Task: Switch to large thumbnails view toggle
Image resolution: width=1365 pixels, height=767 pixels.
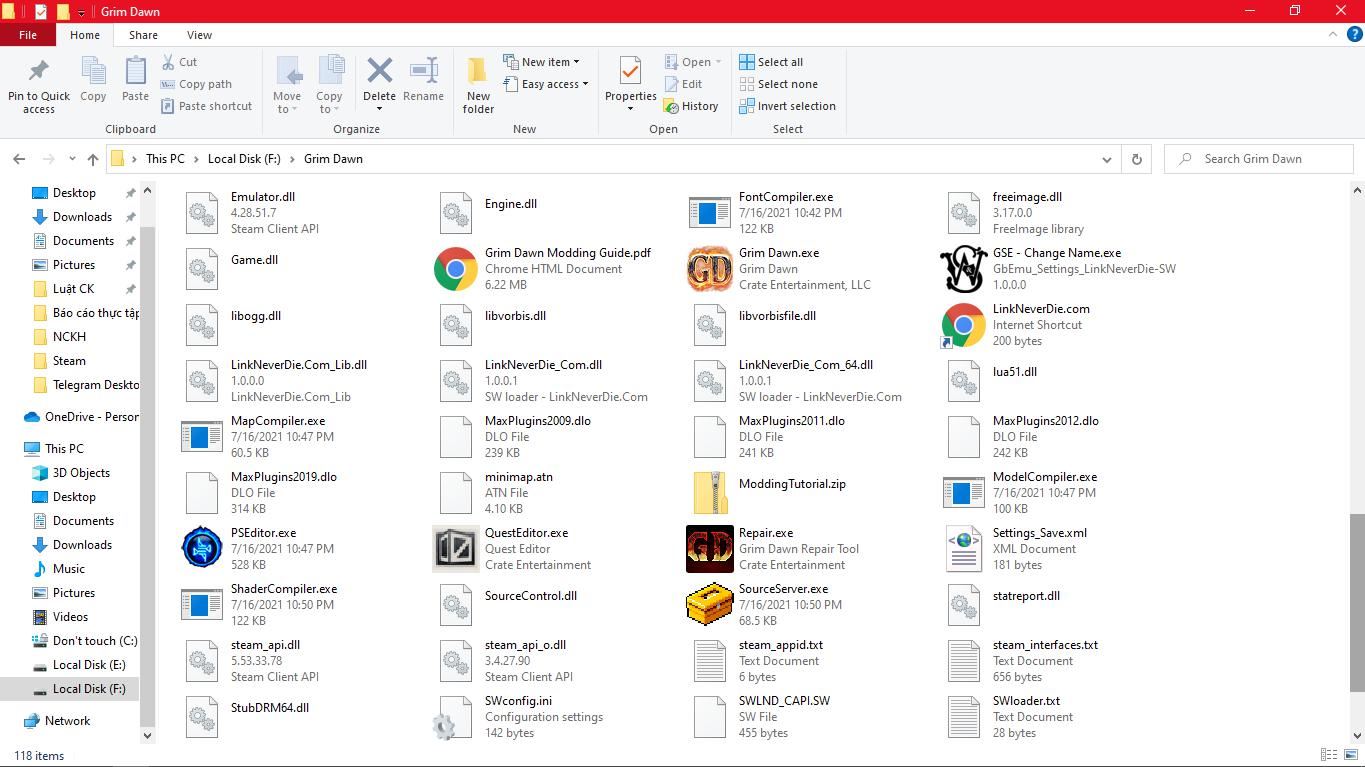Action: (x=1351, y=755)
